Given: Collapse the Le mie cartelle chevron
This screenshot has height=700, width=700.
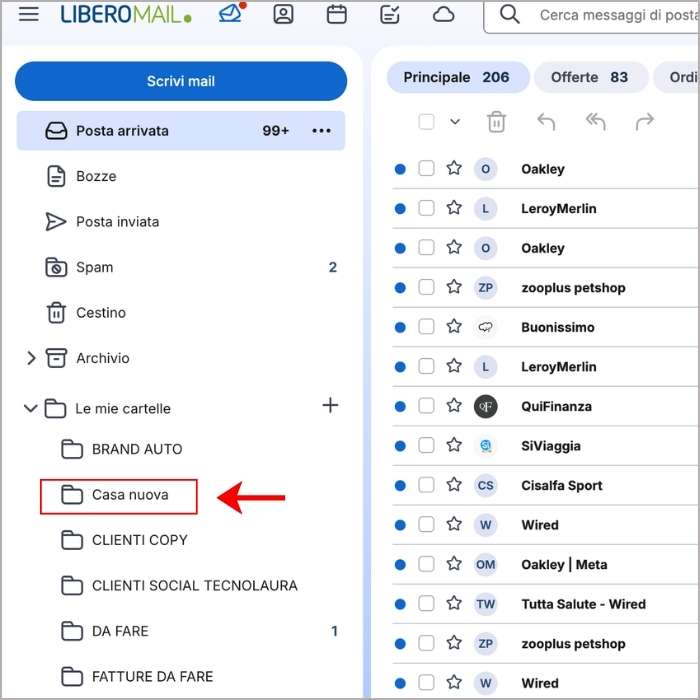Looking at the screenshot, I should 30,408.
